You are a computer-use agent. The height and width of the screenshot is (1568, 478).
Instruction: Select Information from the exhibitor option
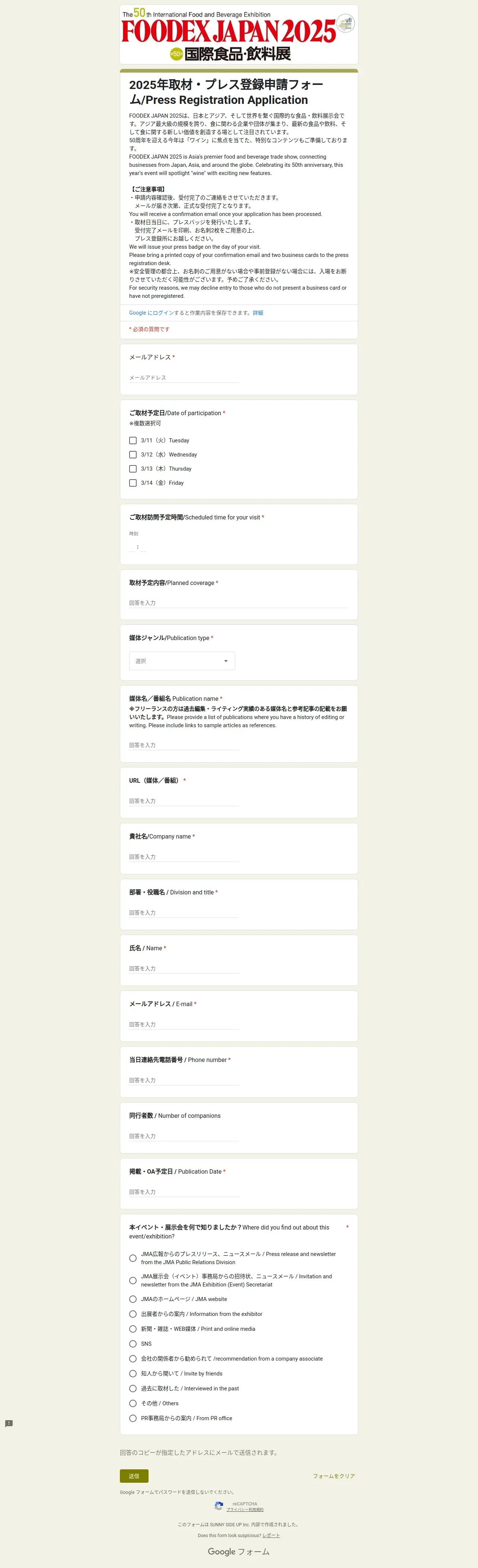tap(133, 1314)
